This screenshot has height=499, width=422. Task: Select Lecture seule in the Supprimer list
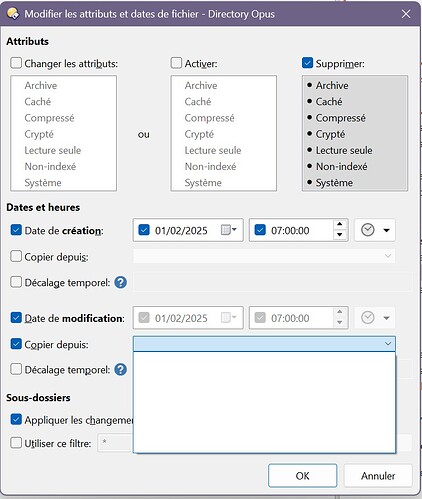click(344, 150)
